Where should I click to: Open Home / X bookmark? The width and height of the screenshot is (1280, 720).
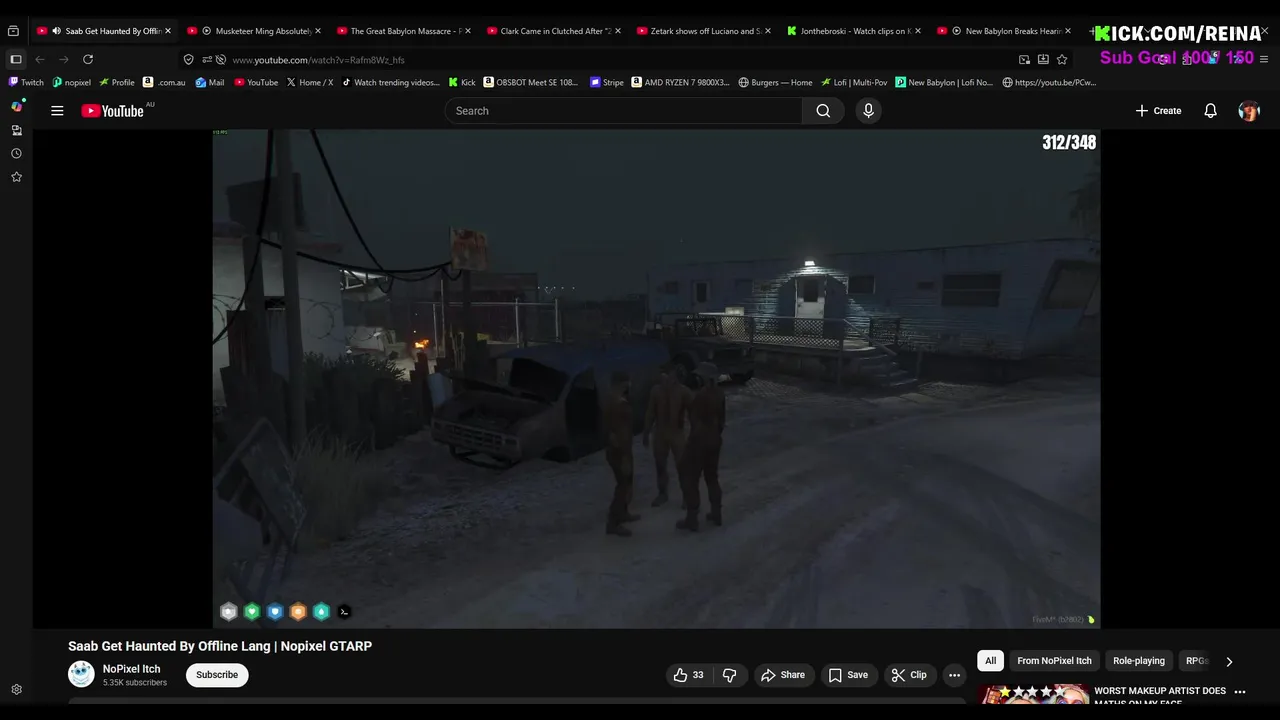coord(310,83)
